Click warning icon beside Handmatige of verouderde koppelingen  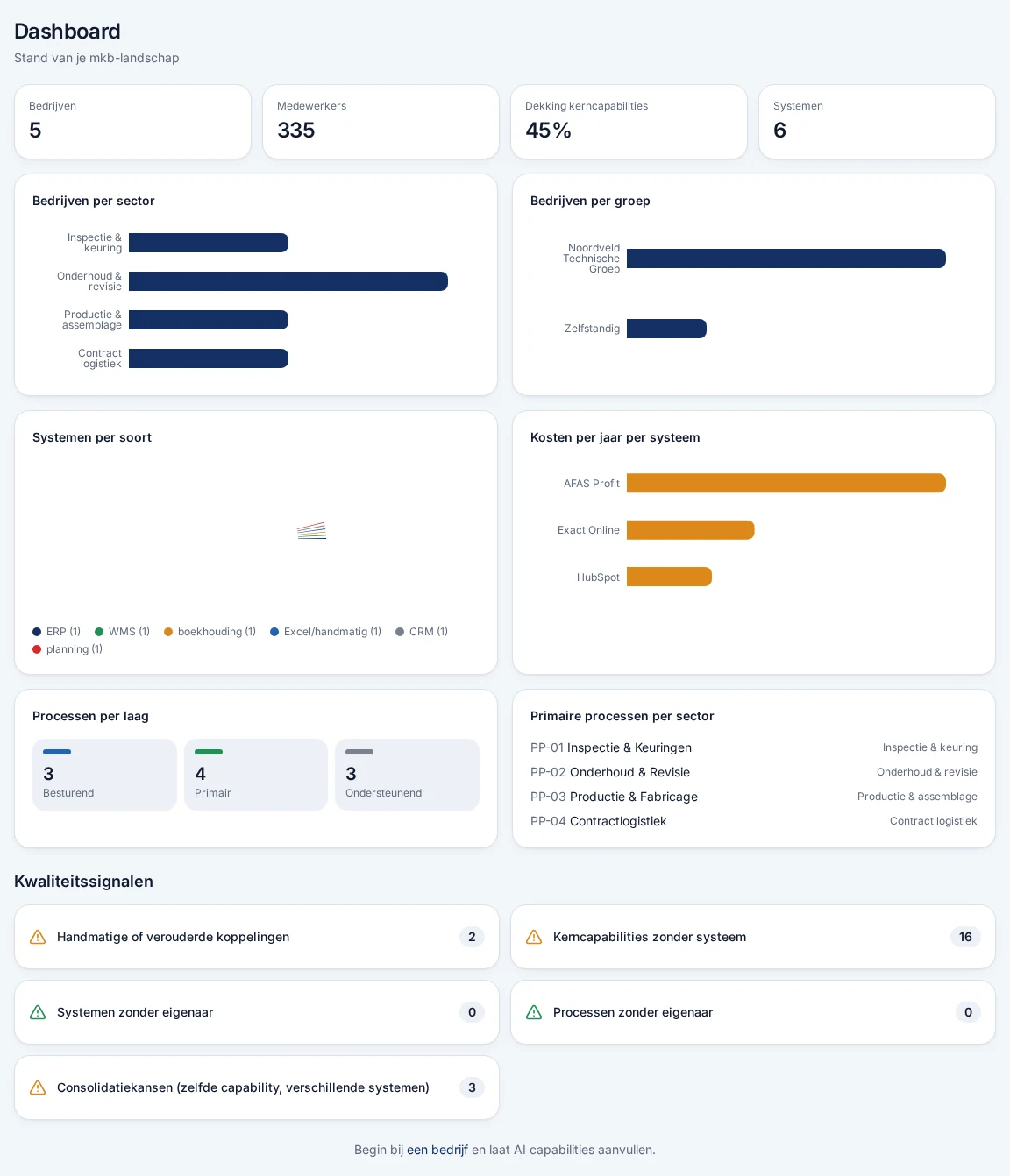[38, 937]
